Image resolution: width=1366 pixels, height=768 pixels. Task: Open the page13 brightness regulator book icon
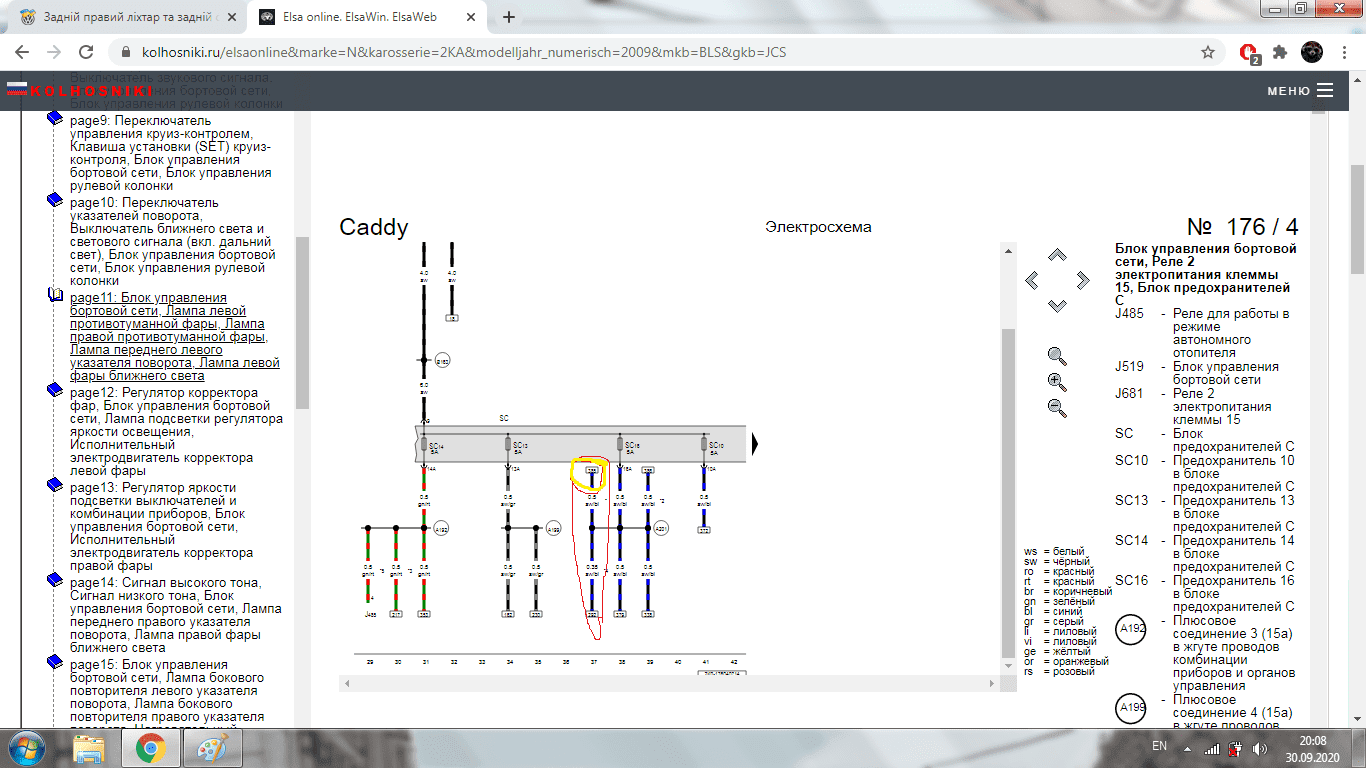click(x=56, y=486)
